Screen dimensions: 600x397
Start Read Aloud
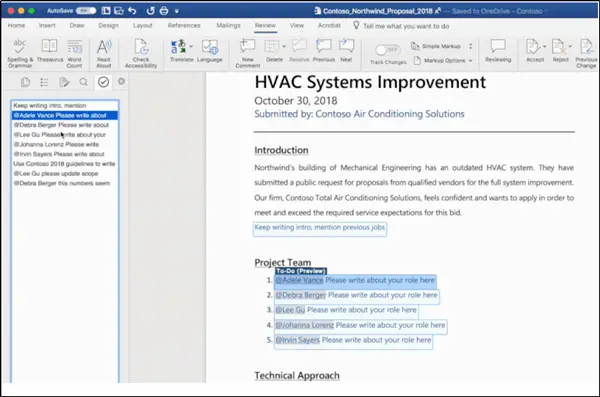click(103, 53)
